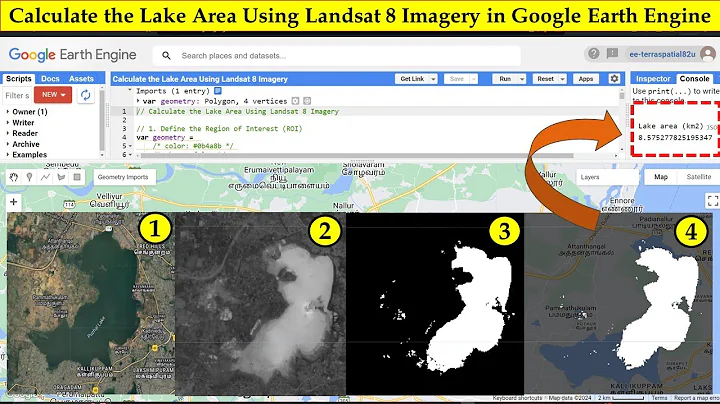Focus the Search places and datasets field
Screen dimensions: 720x404
click(337, 56)
